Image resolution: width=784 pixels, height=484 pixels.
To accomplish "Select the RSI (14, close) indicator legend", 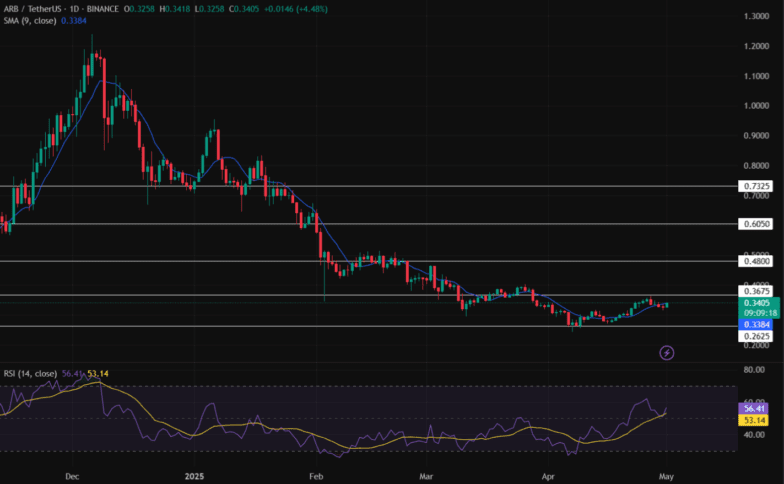I will click(30, 374).
